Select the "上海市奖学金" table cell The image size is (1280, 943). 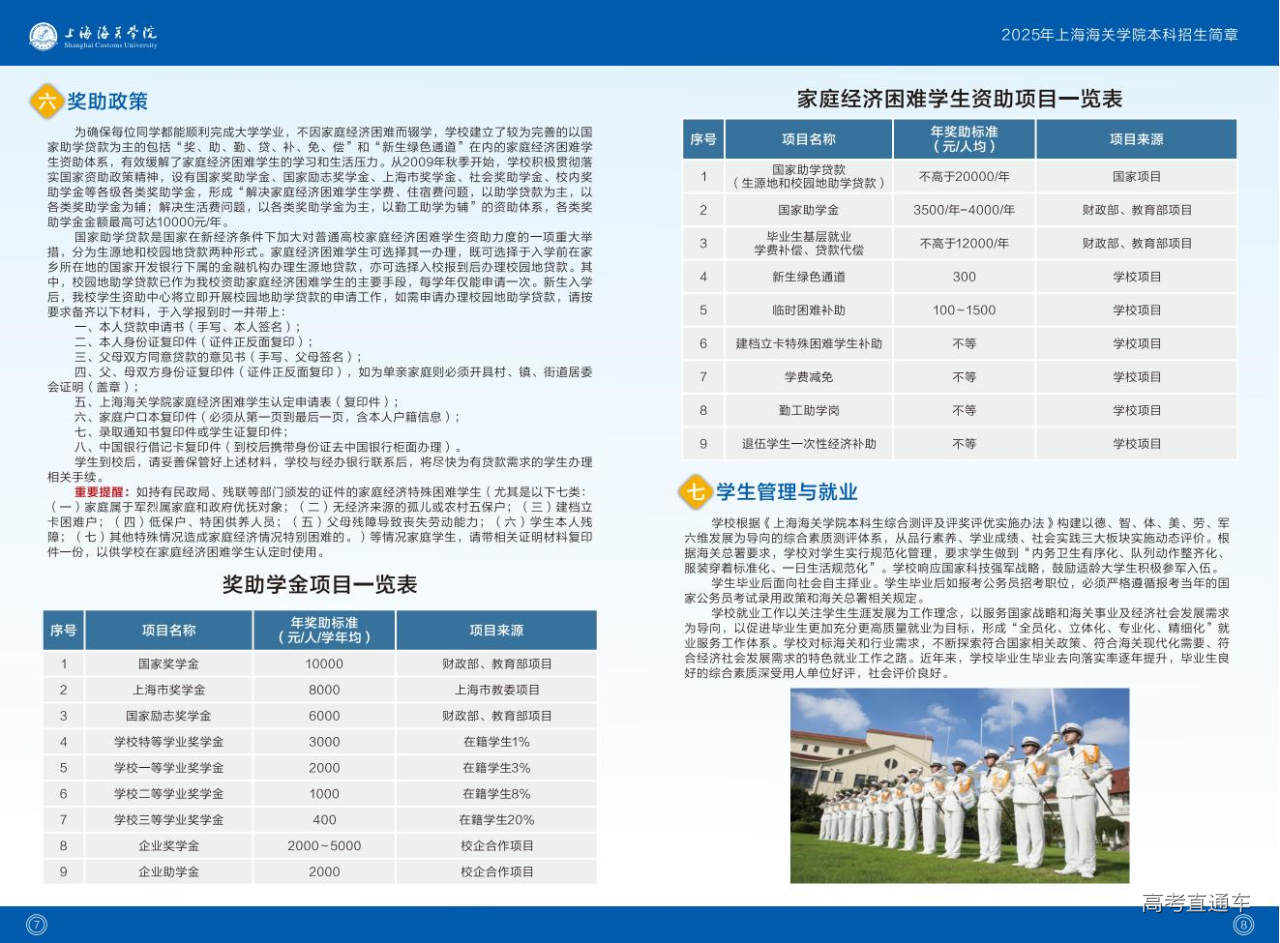pos(168,690)
